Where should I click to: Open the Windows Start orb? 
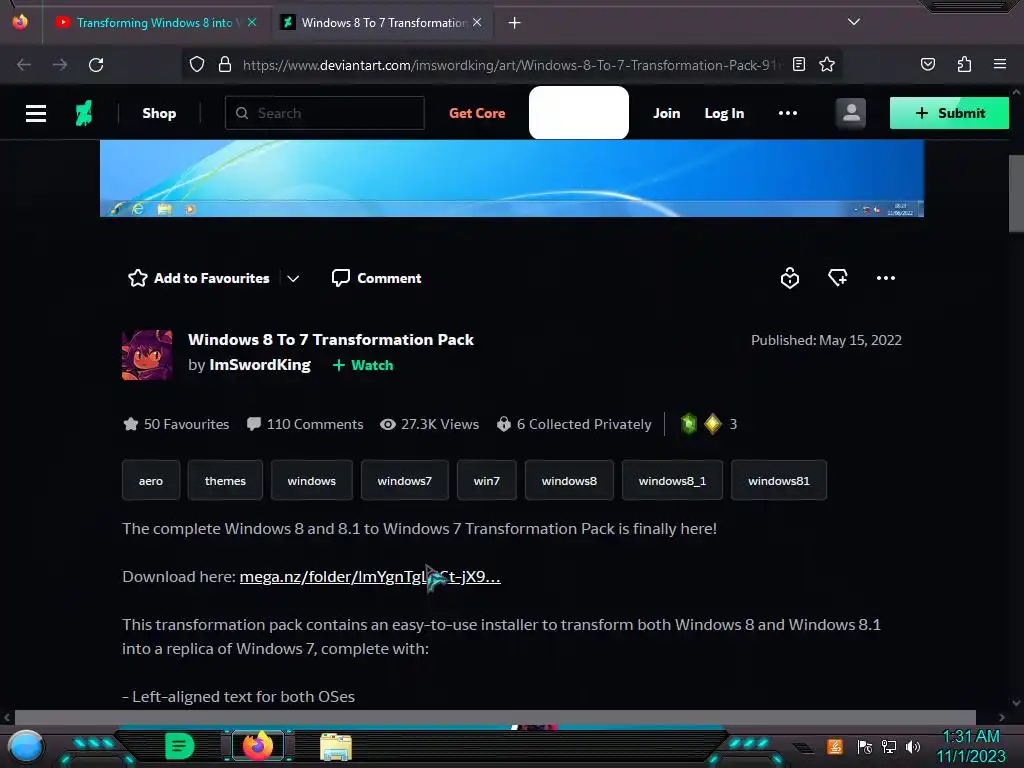point(26,746)
